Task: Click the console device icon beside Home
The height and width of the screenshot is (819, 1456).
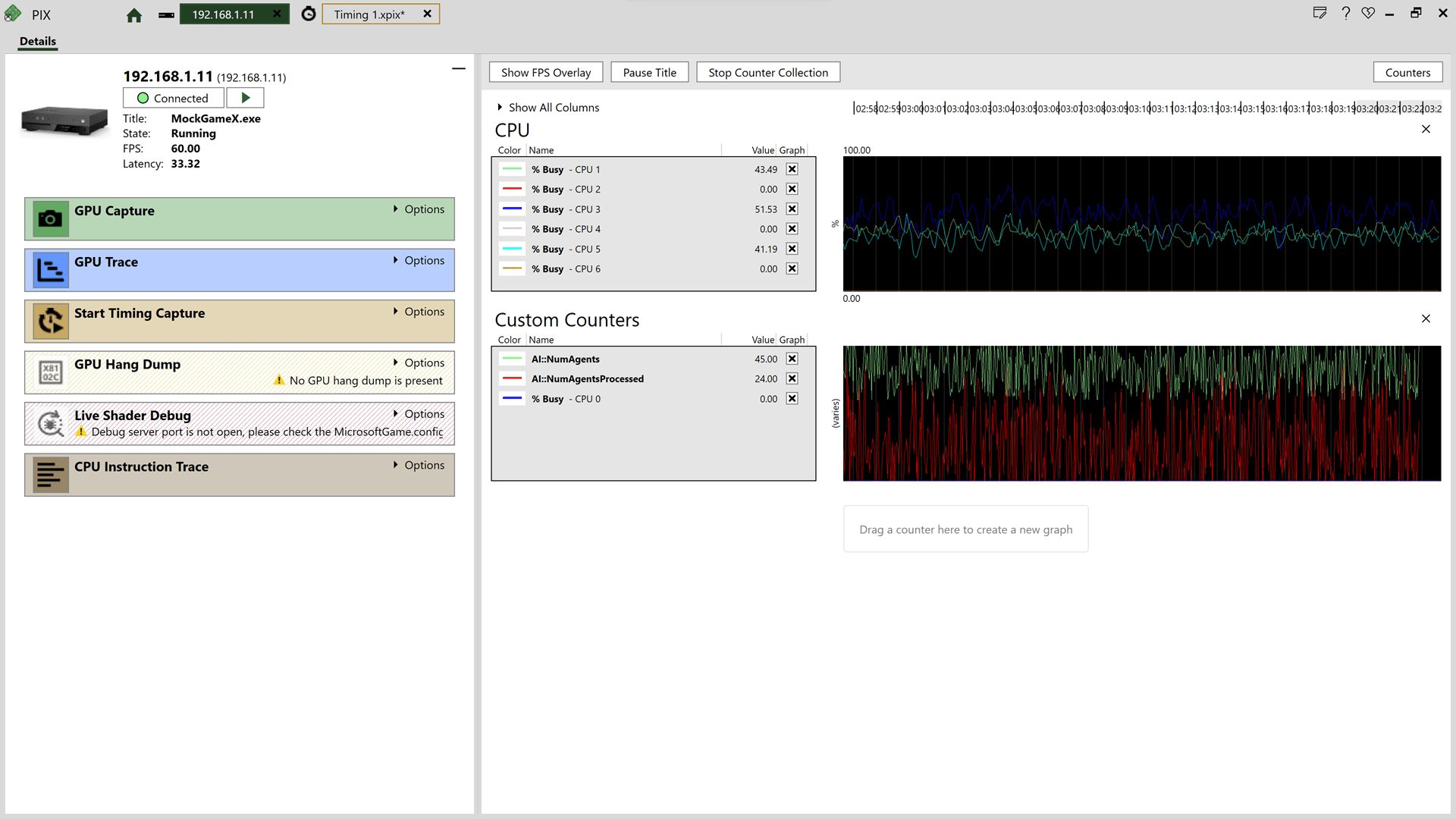Action: click(x=166, y=15)
